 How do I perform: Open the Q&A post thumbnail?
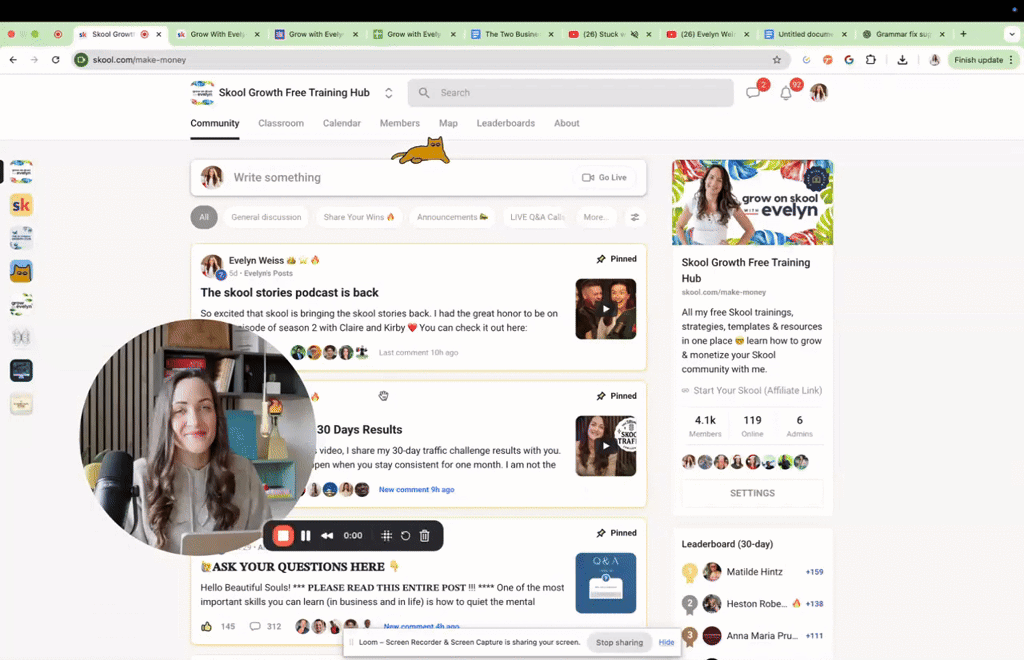pos(605,583)
